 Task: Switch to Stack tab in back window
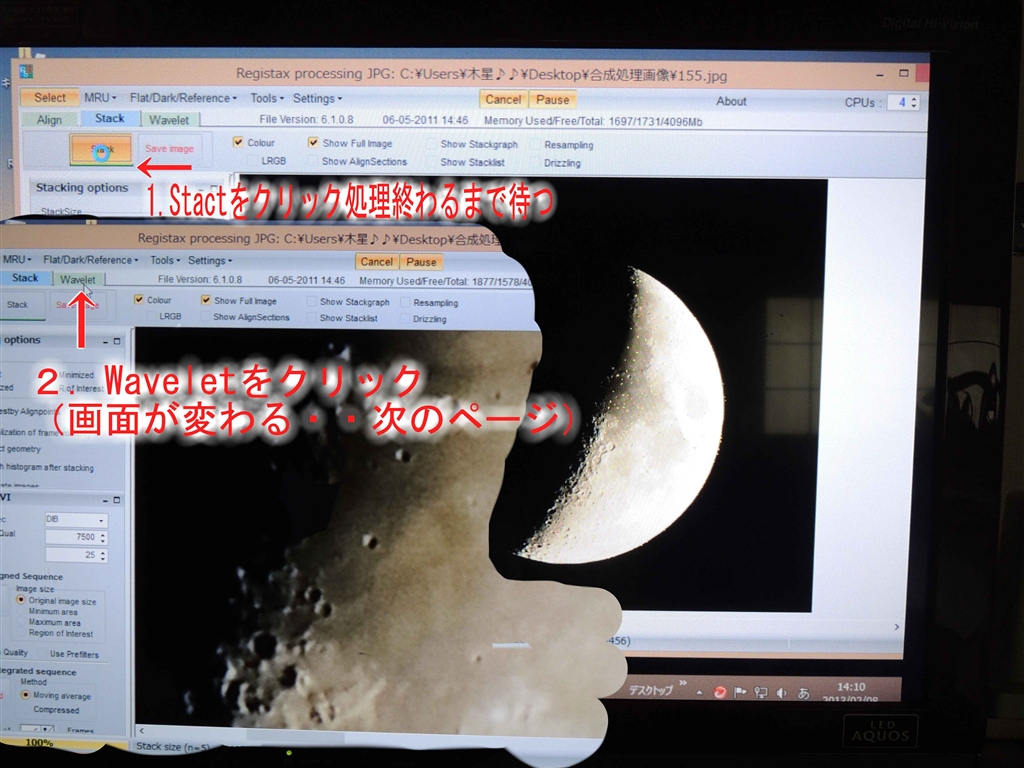pyautogui.click(x=109, y=118)
